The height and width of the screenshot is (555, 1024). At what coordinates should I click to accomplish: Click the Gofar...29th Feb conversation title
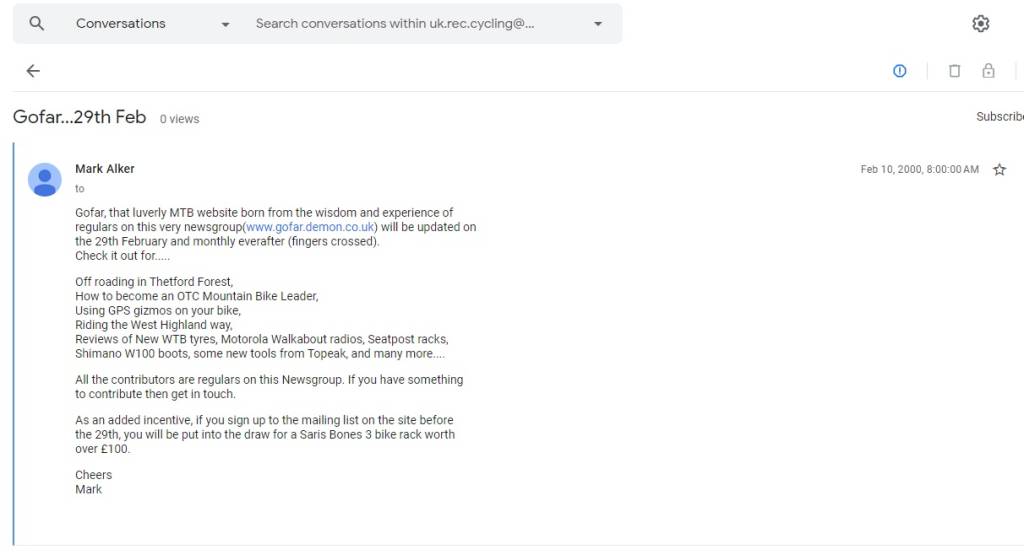[x=80, y=117]
